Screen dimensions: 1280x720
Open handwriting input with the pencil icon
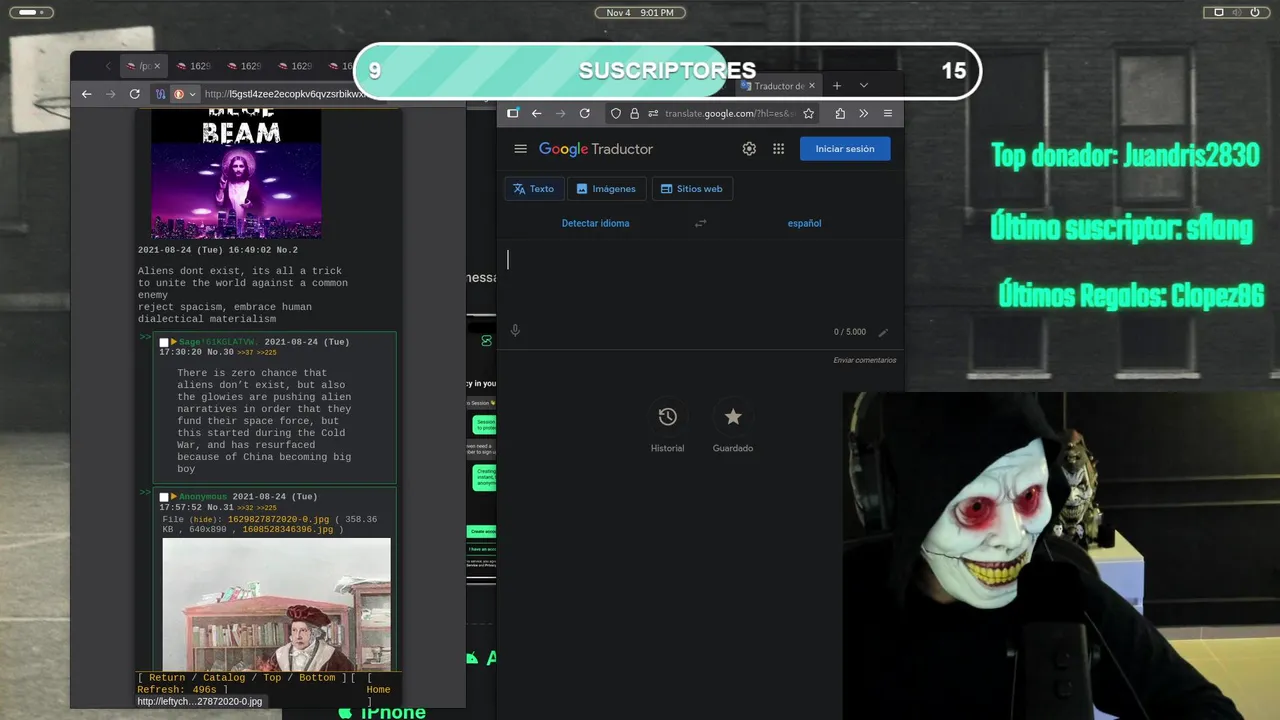pos(883,332)
